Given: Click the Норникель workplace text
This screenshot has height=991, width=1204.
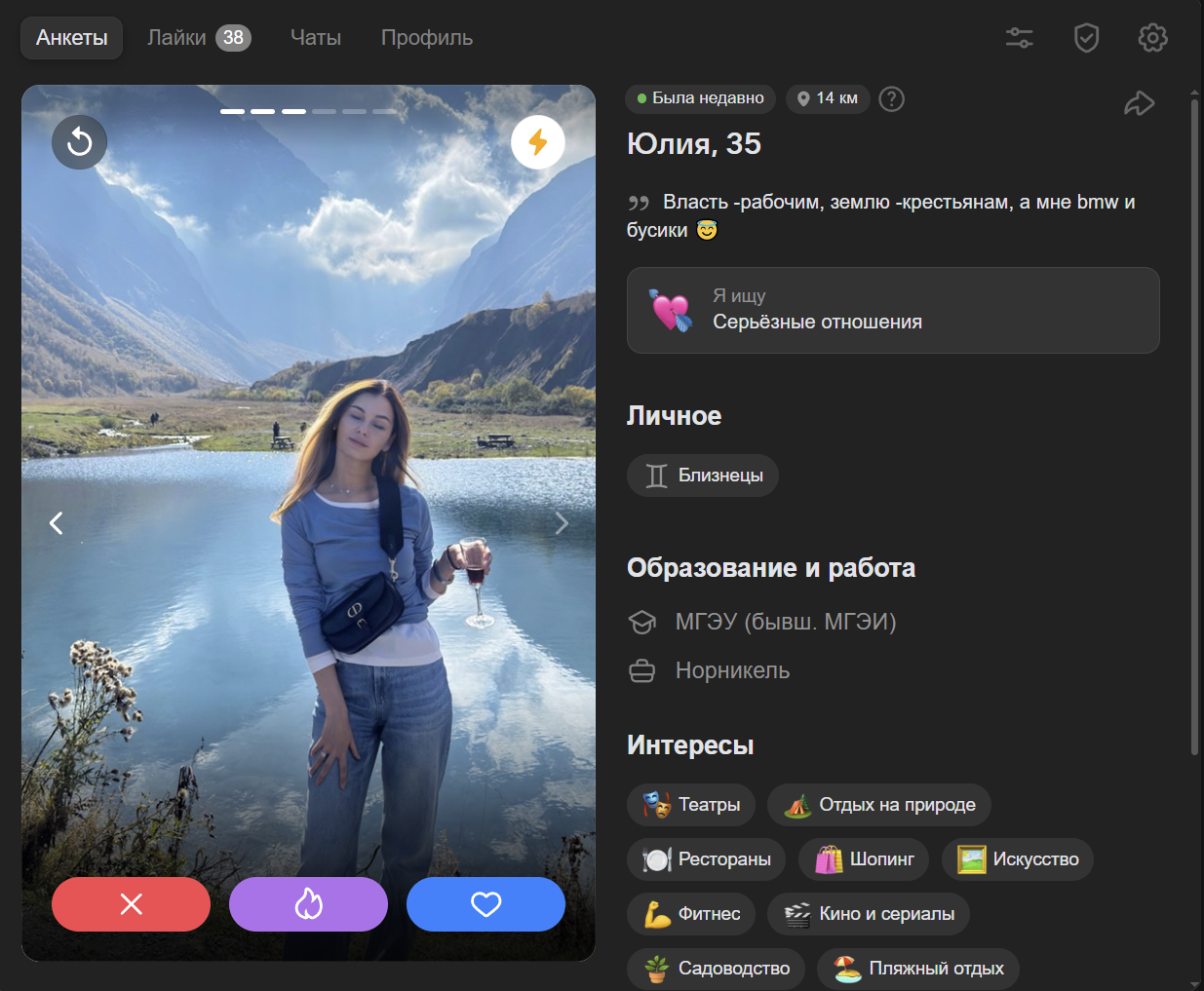Looking at the screenshot, I should pos(733,670).
